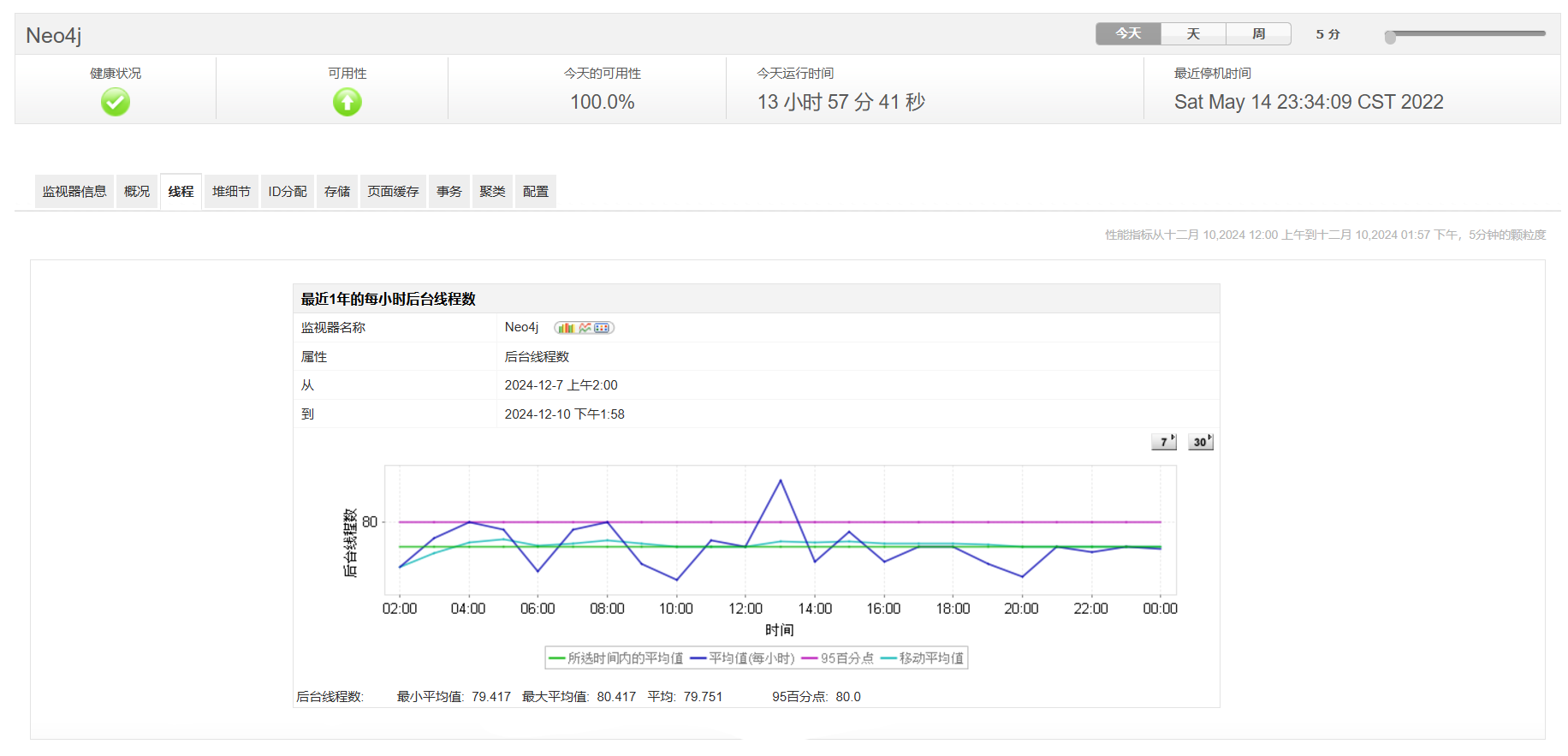Switch to the 配置 tab

536,192
